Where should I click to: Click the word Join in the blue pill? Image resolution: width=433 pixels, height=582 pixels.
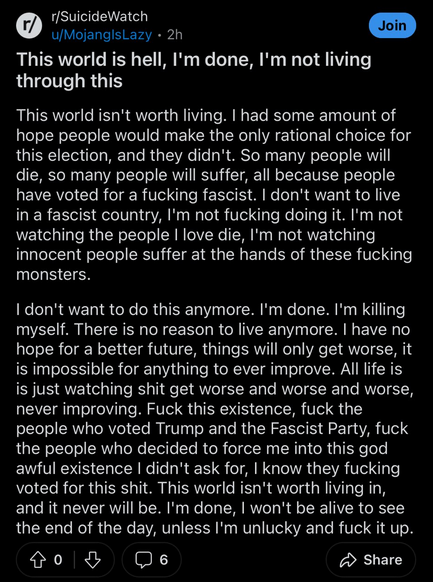pyautogui.click(x=392, y=26)
